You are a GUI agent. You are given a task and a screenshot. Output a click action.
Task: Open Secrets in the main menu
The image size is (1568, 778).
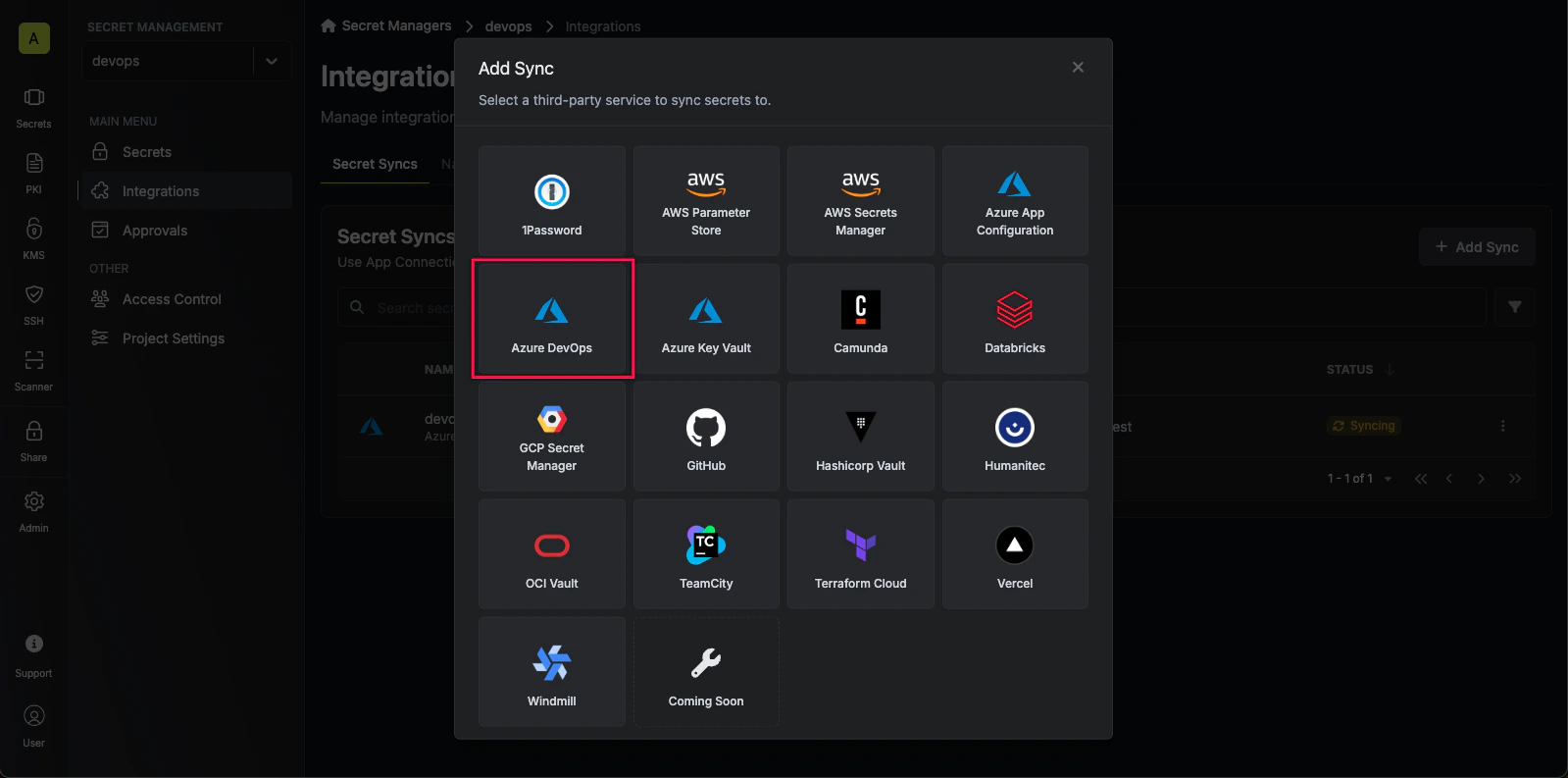tap(185, 152)
